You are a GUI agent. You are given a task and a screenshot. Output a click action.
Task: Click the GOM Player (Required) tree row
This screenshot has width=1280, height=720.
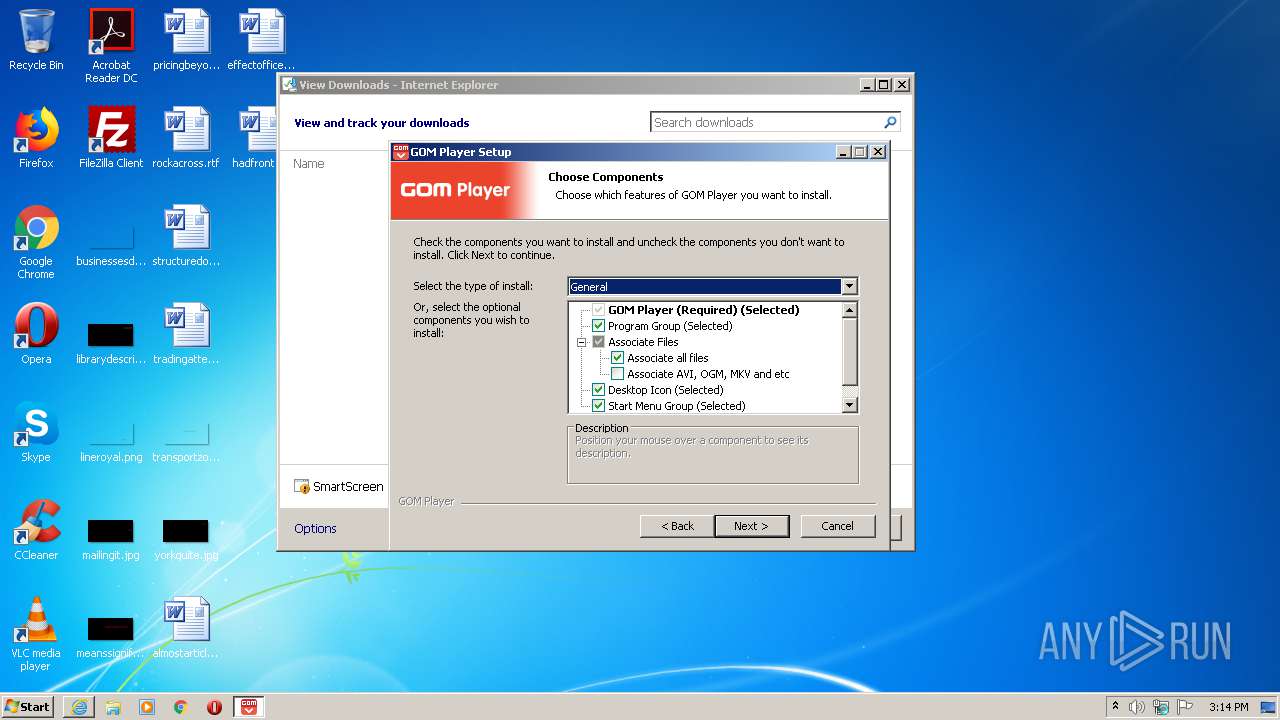click(x=703, y=310)
